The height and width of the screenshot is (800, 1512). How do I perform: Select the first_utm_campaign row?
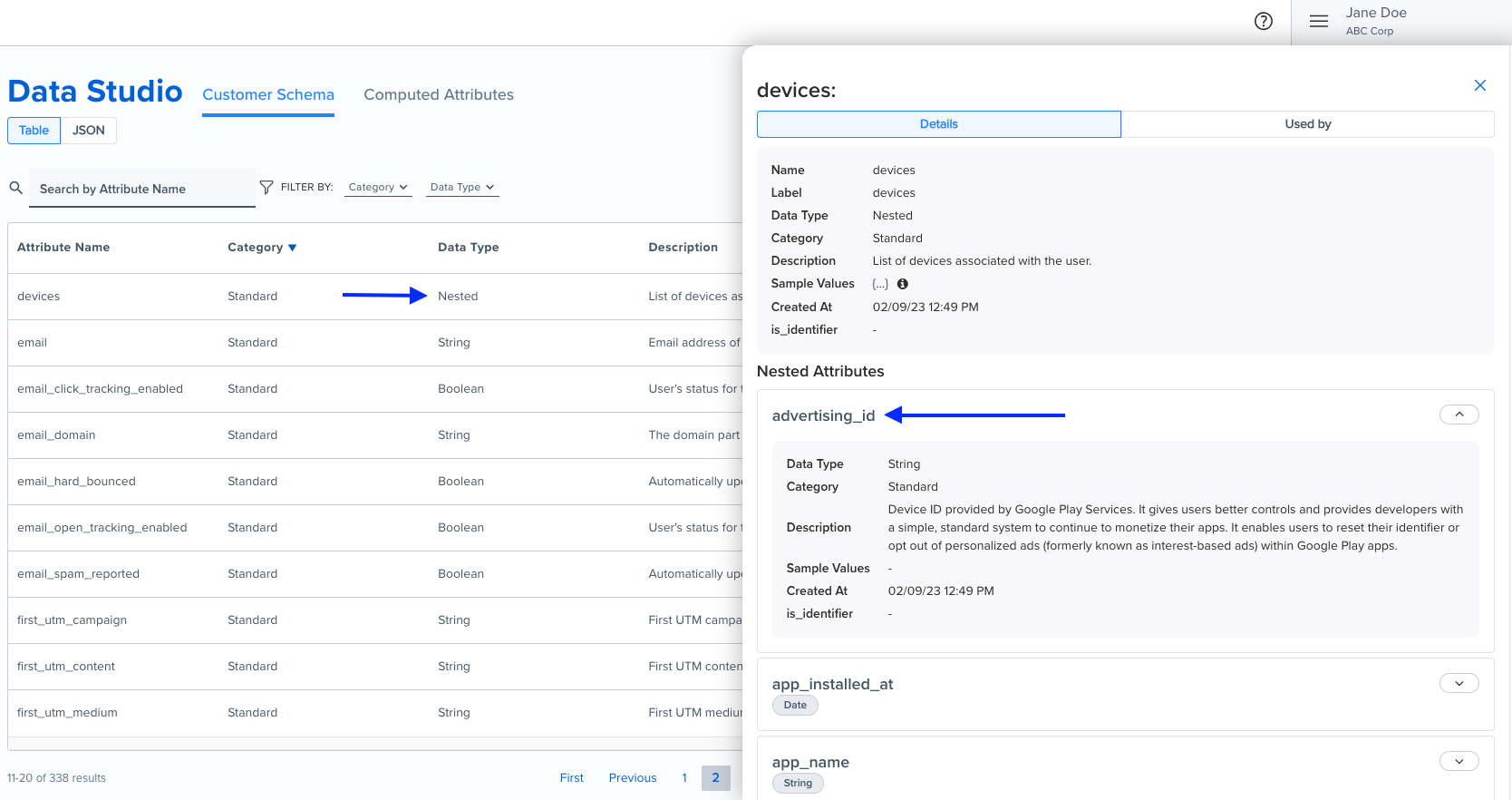pos(375,620)
